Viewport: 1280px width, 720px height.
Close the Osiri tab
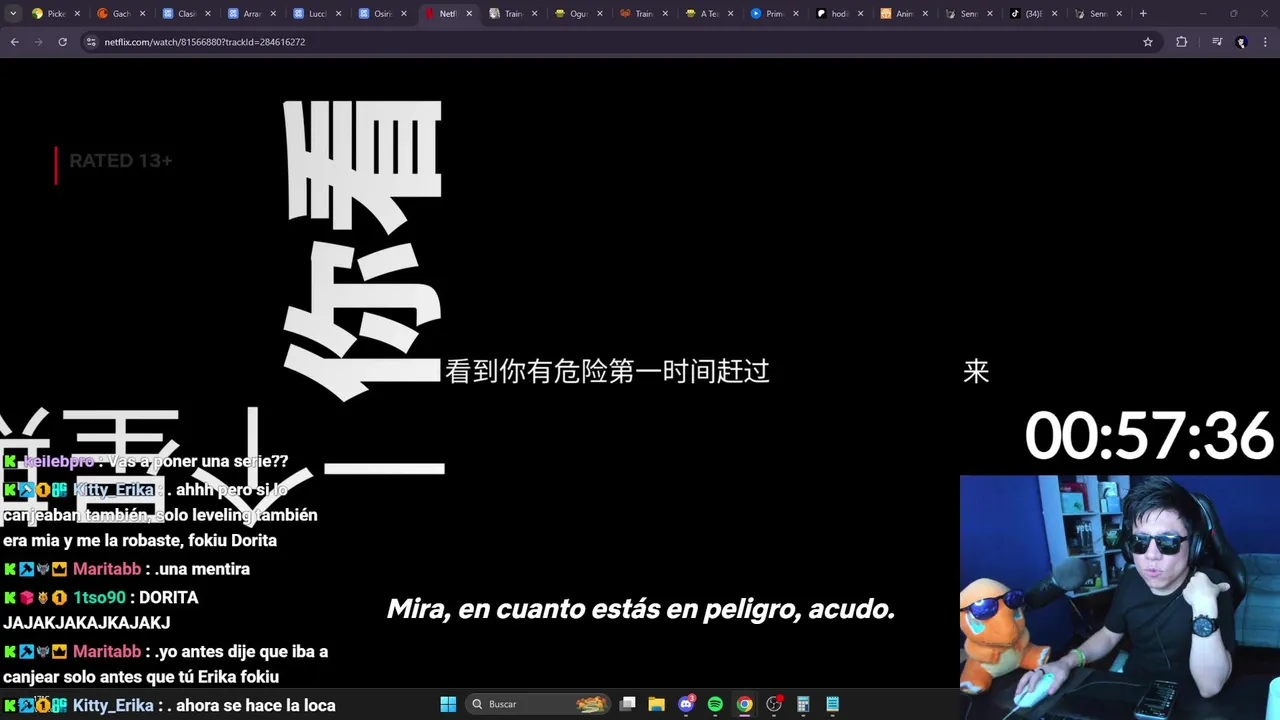403,14
